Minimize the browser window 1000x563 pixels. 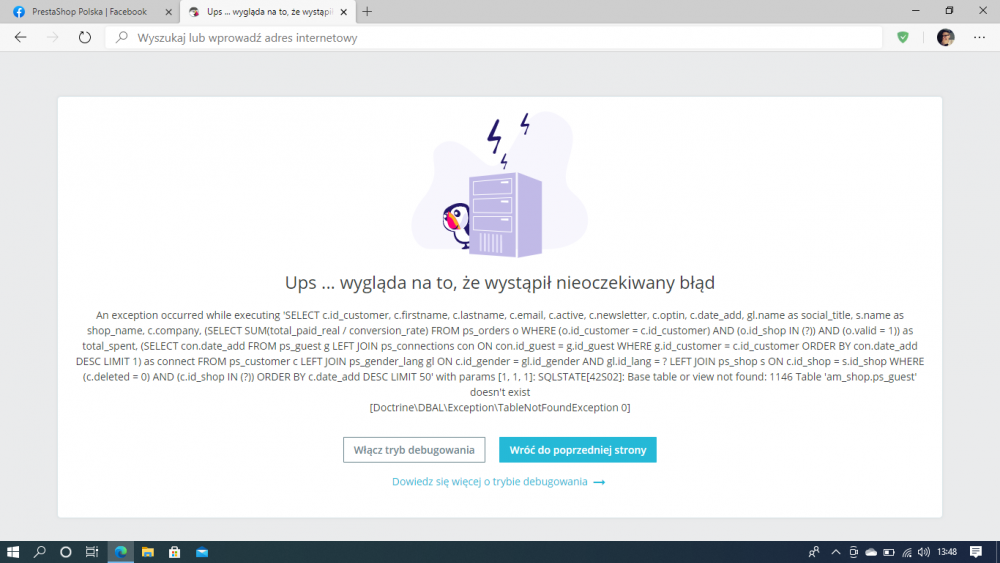point(916,11)
